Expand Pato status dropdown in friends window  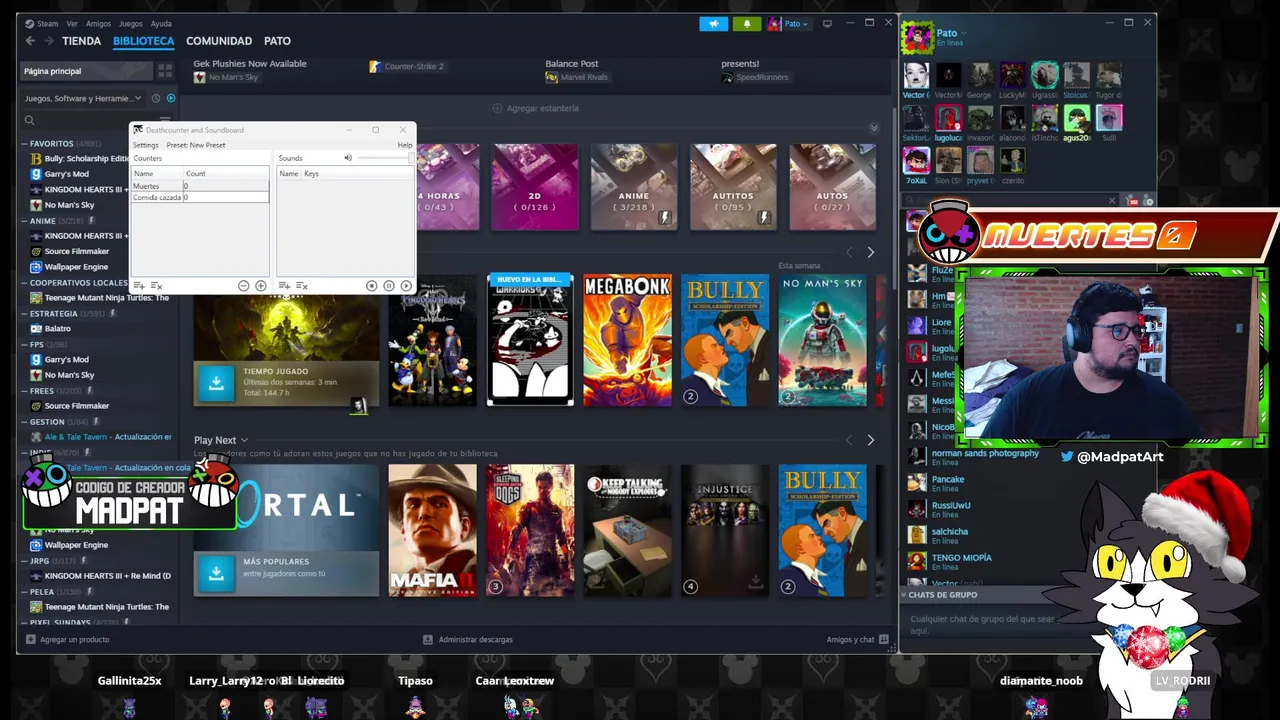(964, 33)
